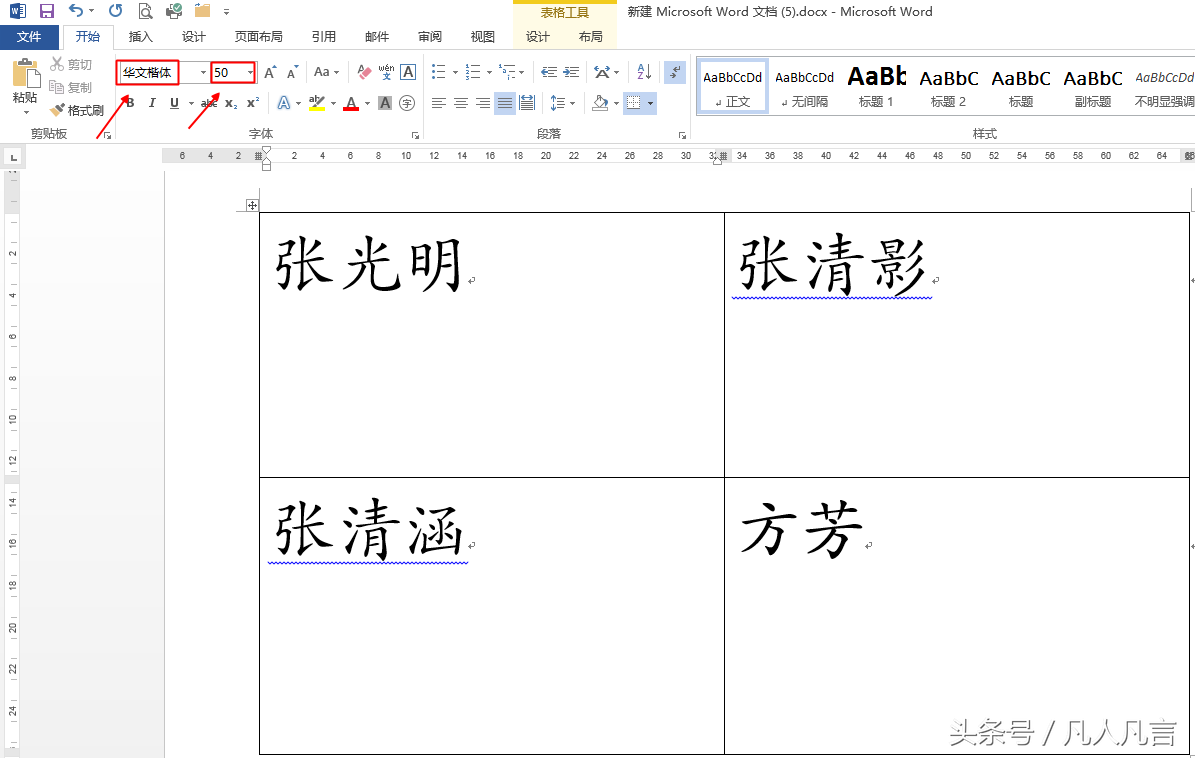Click the Character Border icon
The image size is (1195, 758).
tap(408, 72)
